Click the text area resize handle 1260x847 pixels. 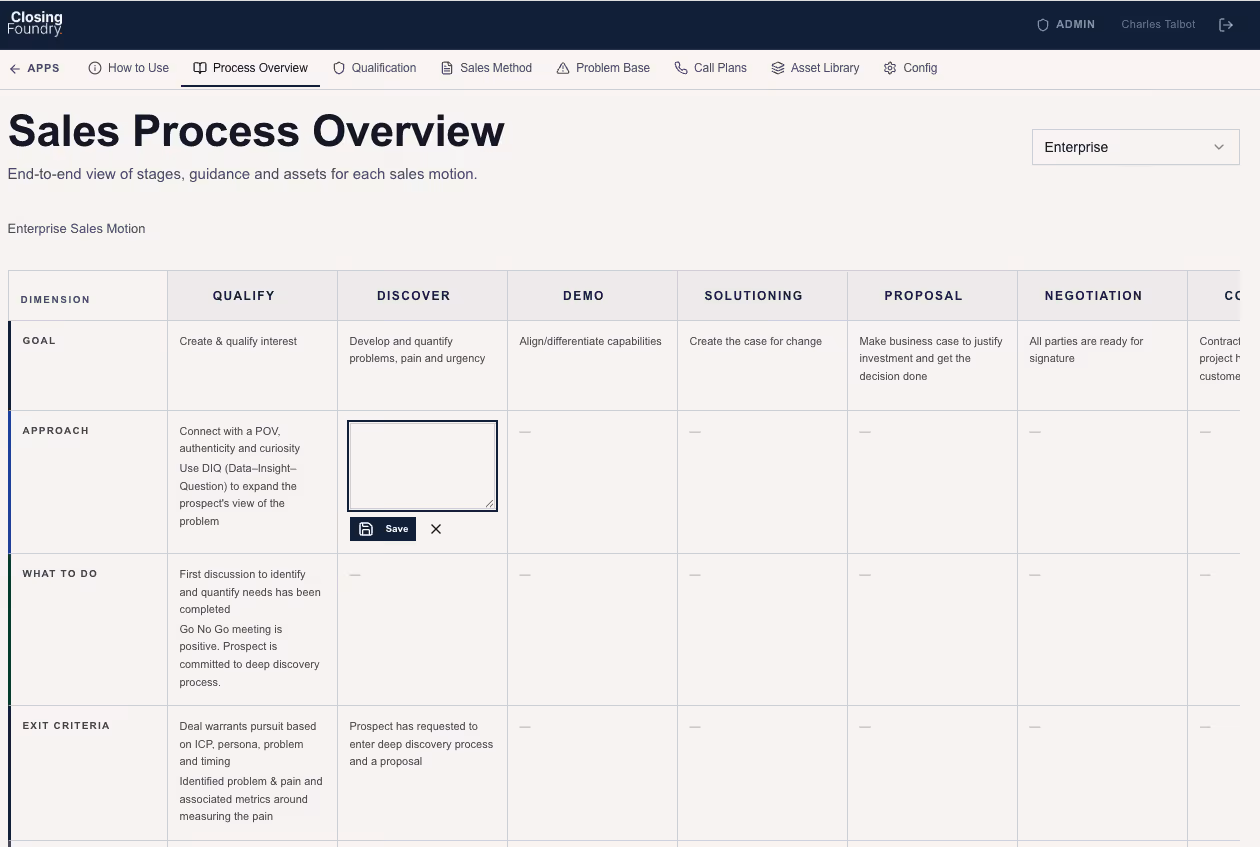tap(490, 504)
